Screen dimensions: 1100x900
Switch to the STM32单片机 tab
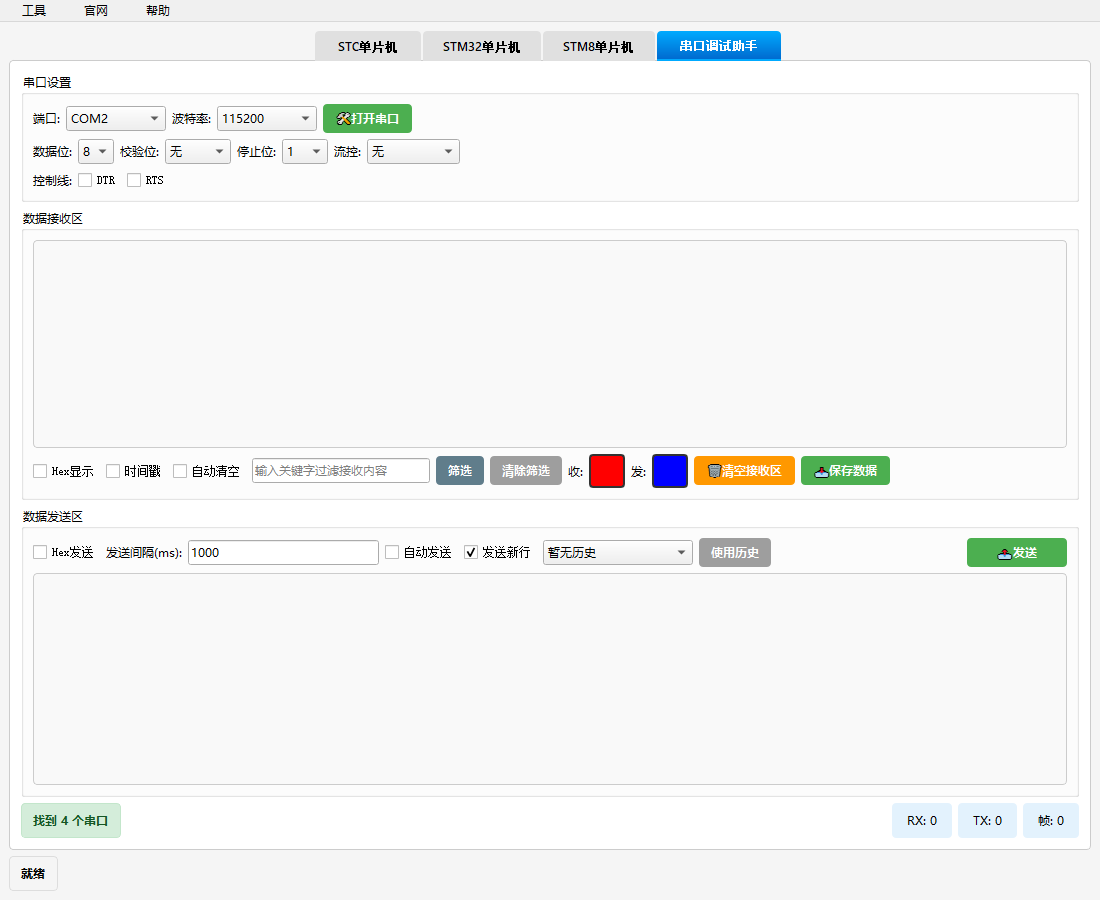tap(481, 47)
